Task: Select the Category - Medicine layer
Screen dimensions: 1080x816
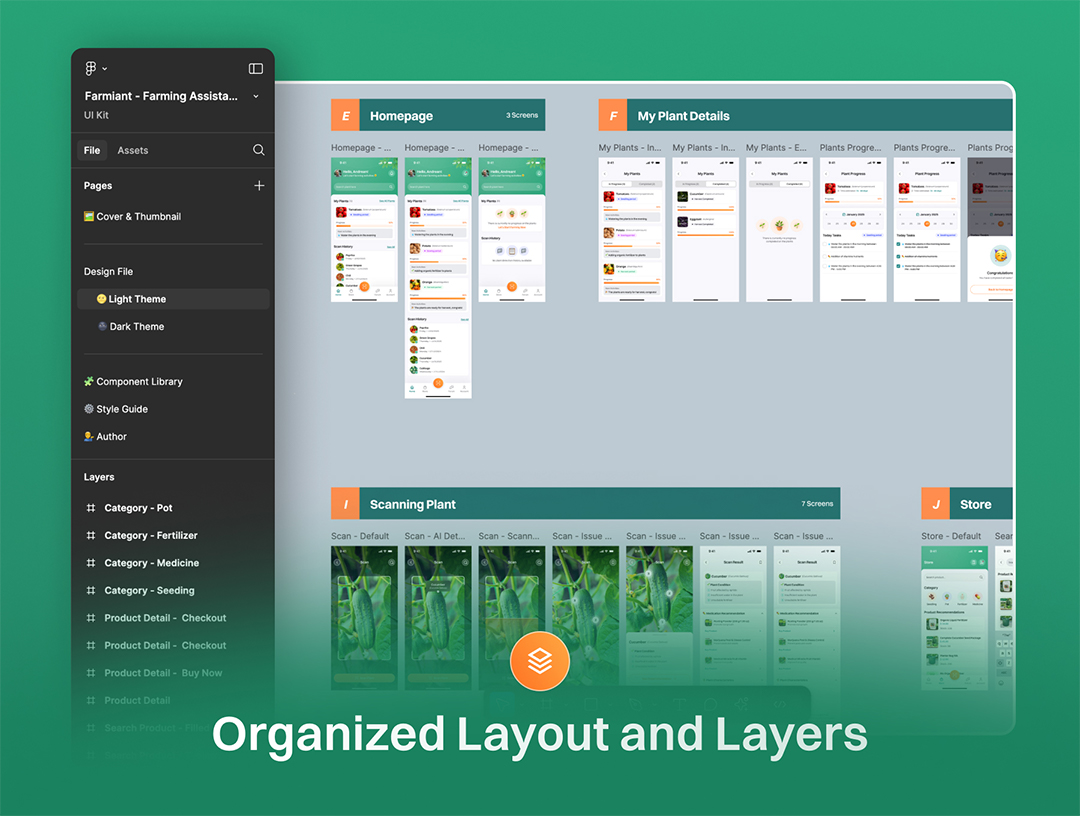Action: 151,563
